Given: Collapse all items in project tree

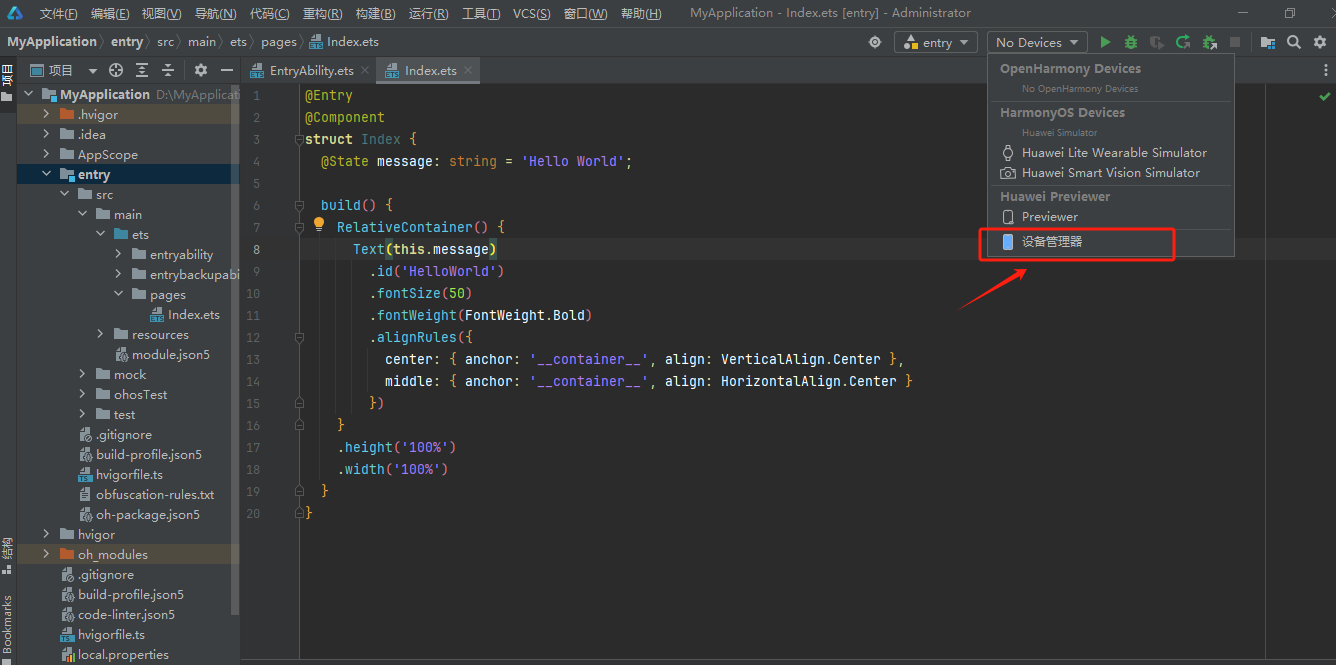Looking at the screenshot, I should point(168,70).
